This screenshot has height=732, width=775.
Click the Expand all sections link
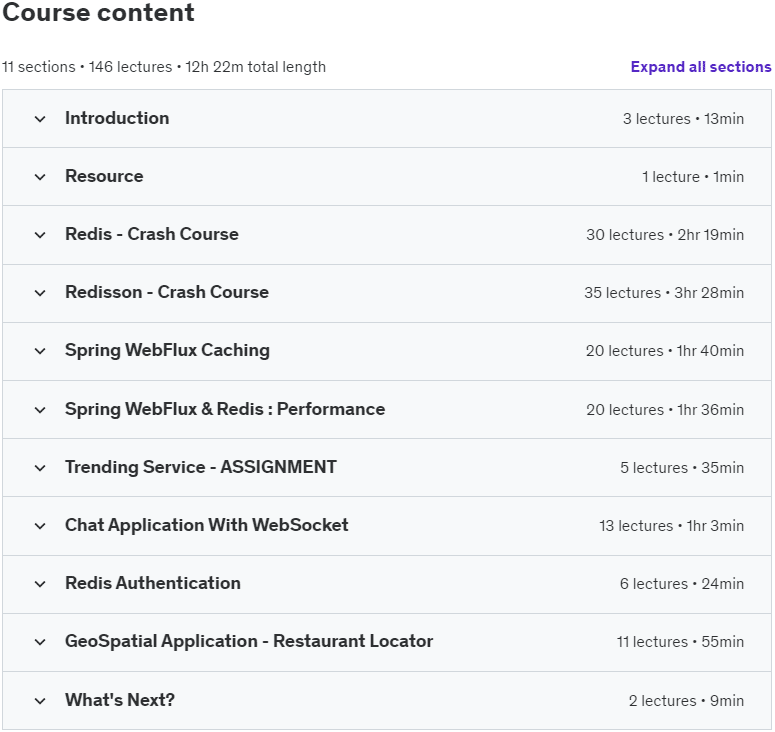click(700, 67)
